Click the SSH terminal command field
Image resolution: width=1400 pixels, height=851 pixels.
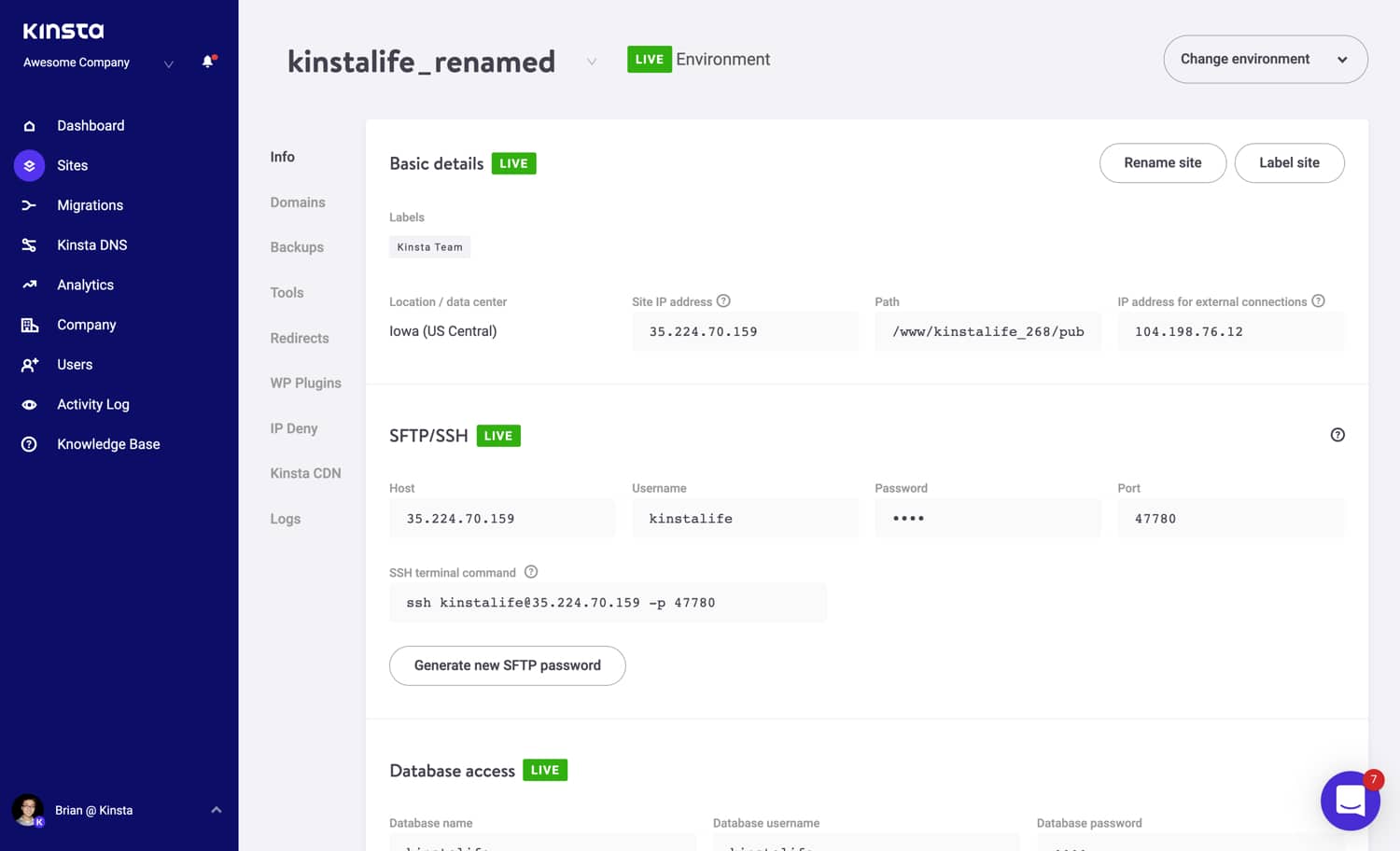(x=608, y=602)
